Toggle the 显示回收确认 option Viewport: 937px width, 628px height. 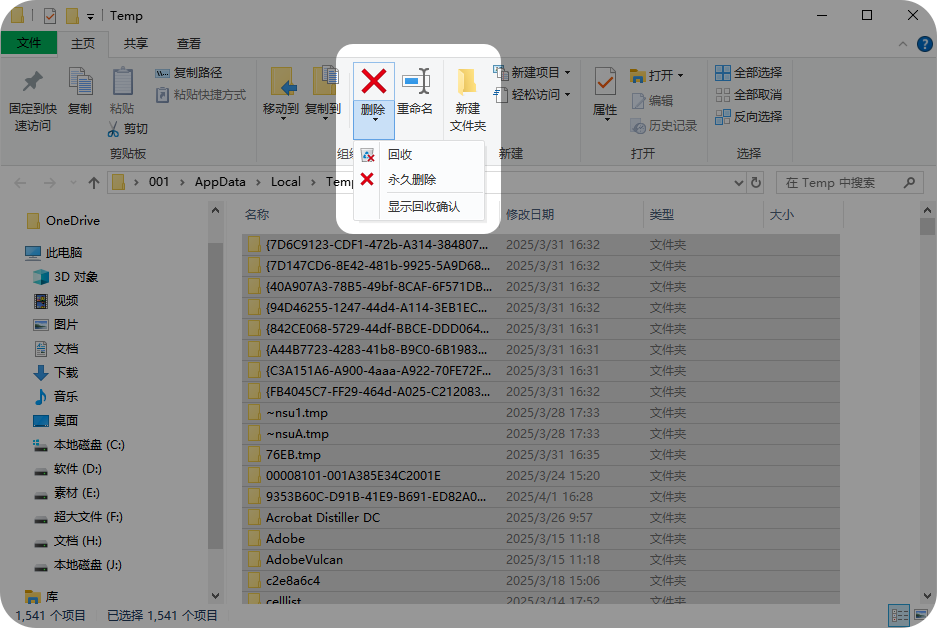coord(423,207)
